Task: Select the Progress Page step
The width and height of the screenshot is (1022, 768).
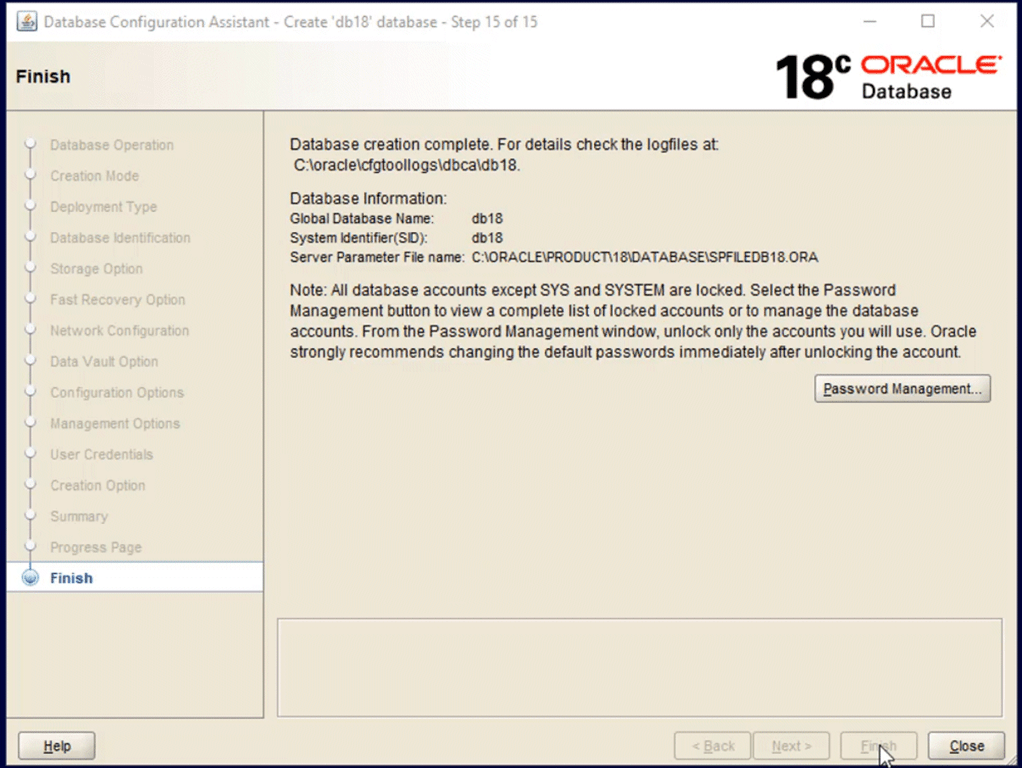Action: point(96,548)
